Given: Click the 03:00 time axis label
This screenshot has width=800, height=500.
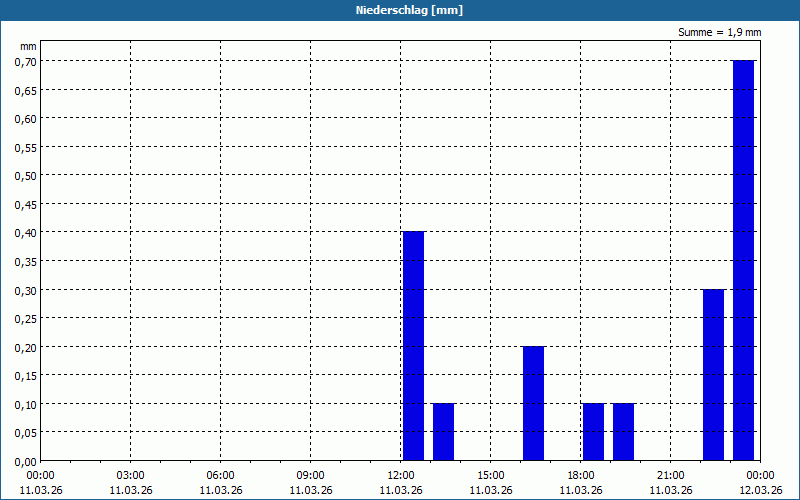Looking at the screenshot, I should click(x=131, y=476).
